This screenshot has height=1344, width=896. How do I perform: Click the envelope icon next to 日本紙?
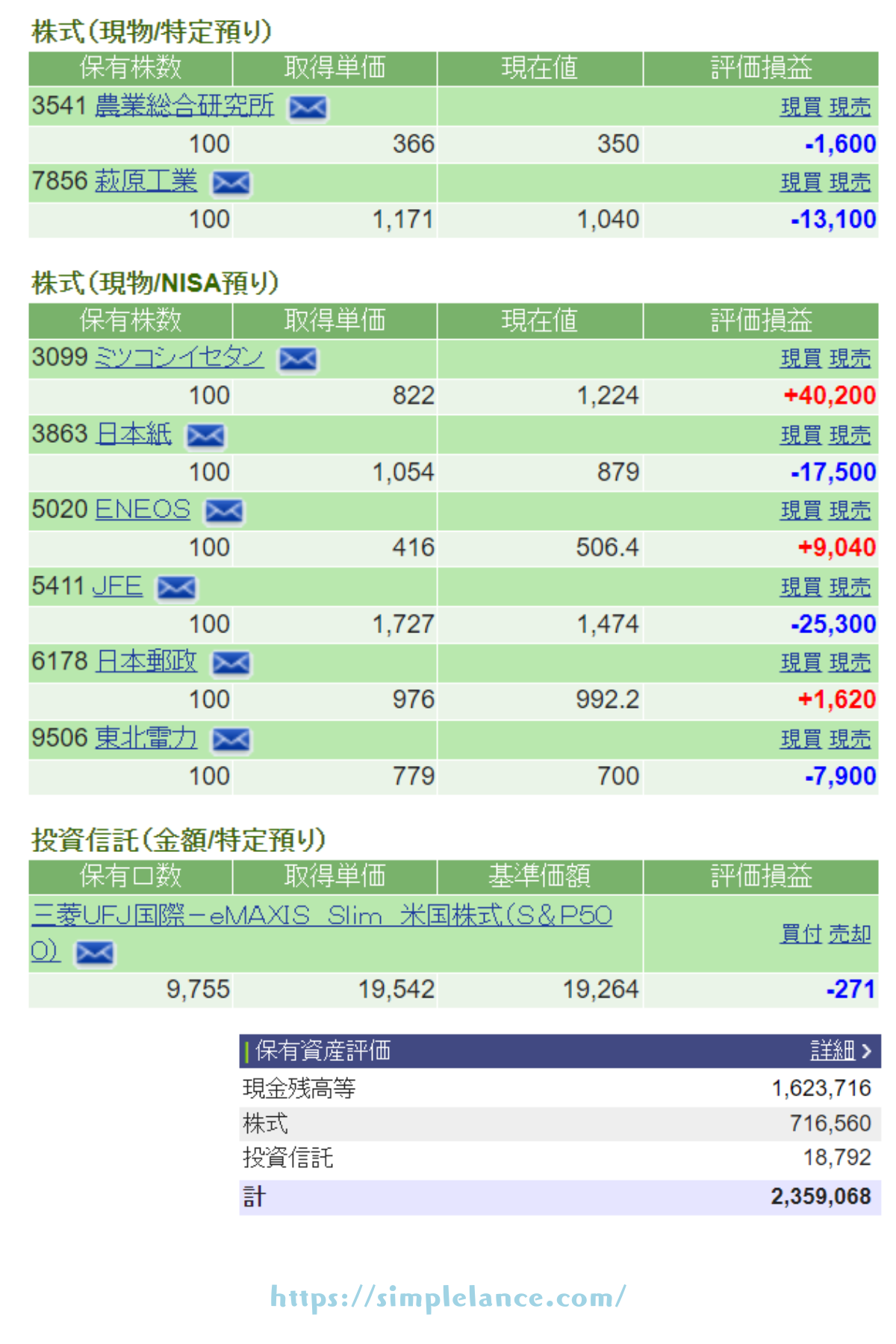tap(205, 436)
